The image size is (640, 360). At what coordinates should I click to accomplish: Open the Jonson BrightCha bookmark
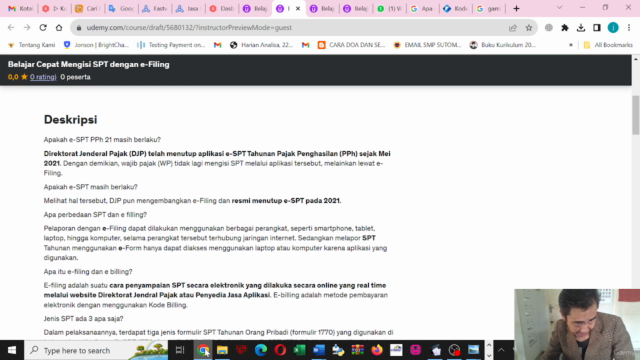pos(96,45)
